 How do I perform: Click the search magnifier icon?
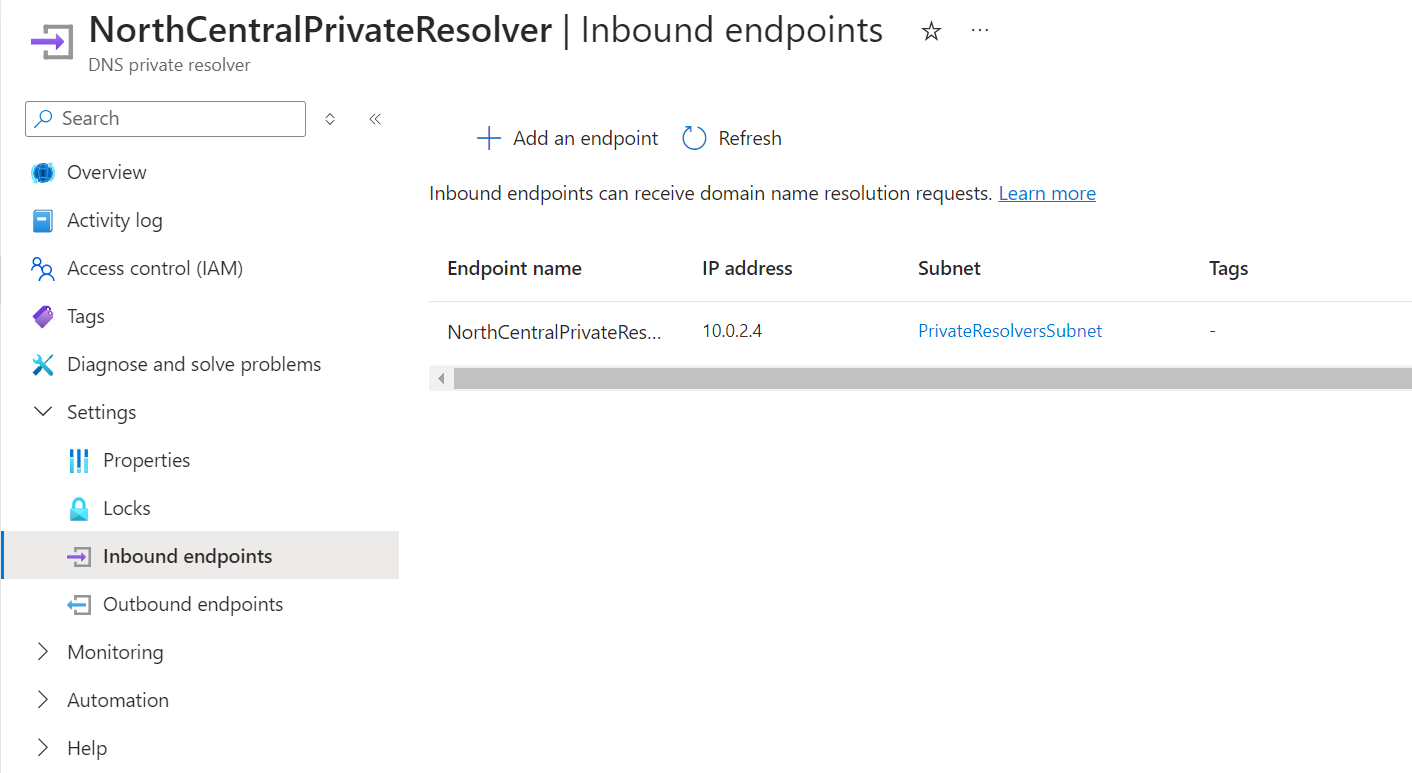click(x=43, y=118)
